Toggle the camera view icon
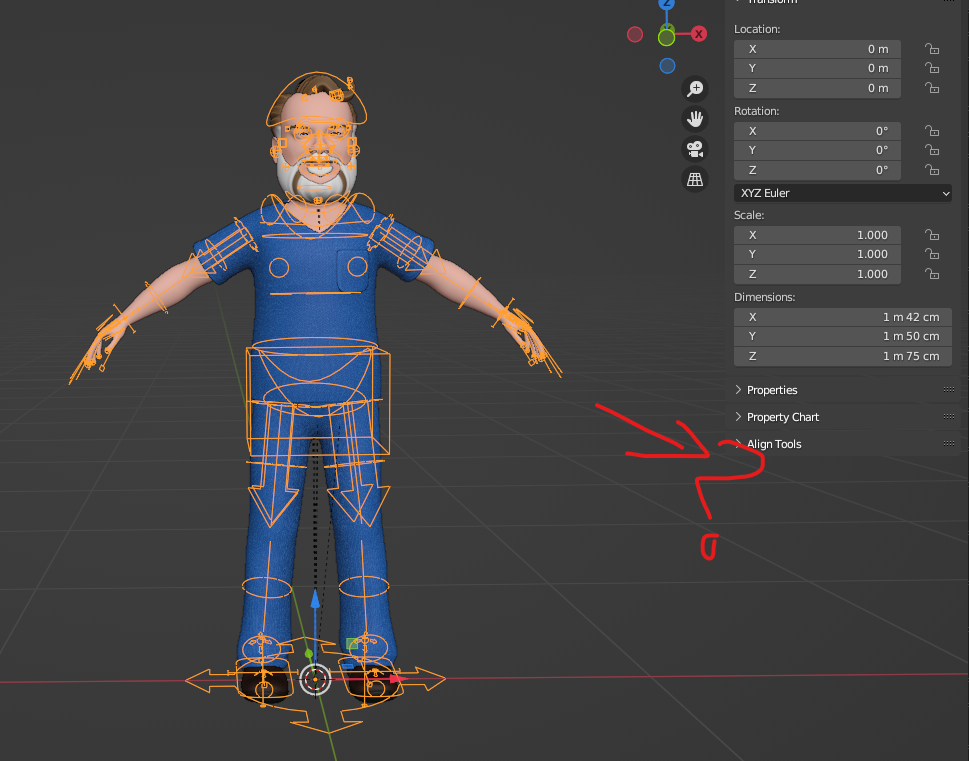 point(695,149)
